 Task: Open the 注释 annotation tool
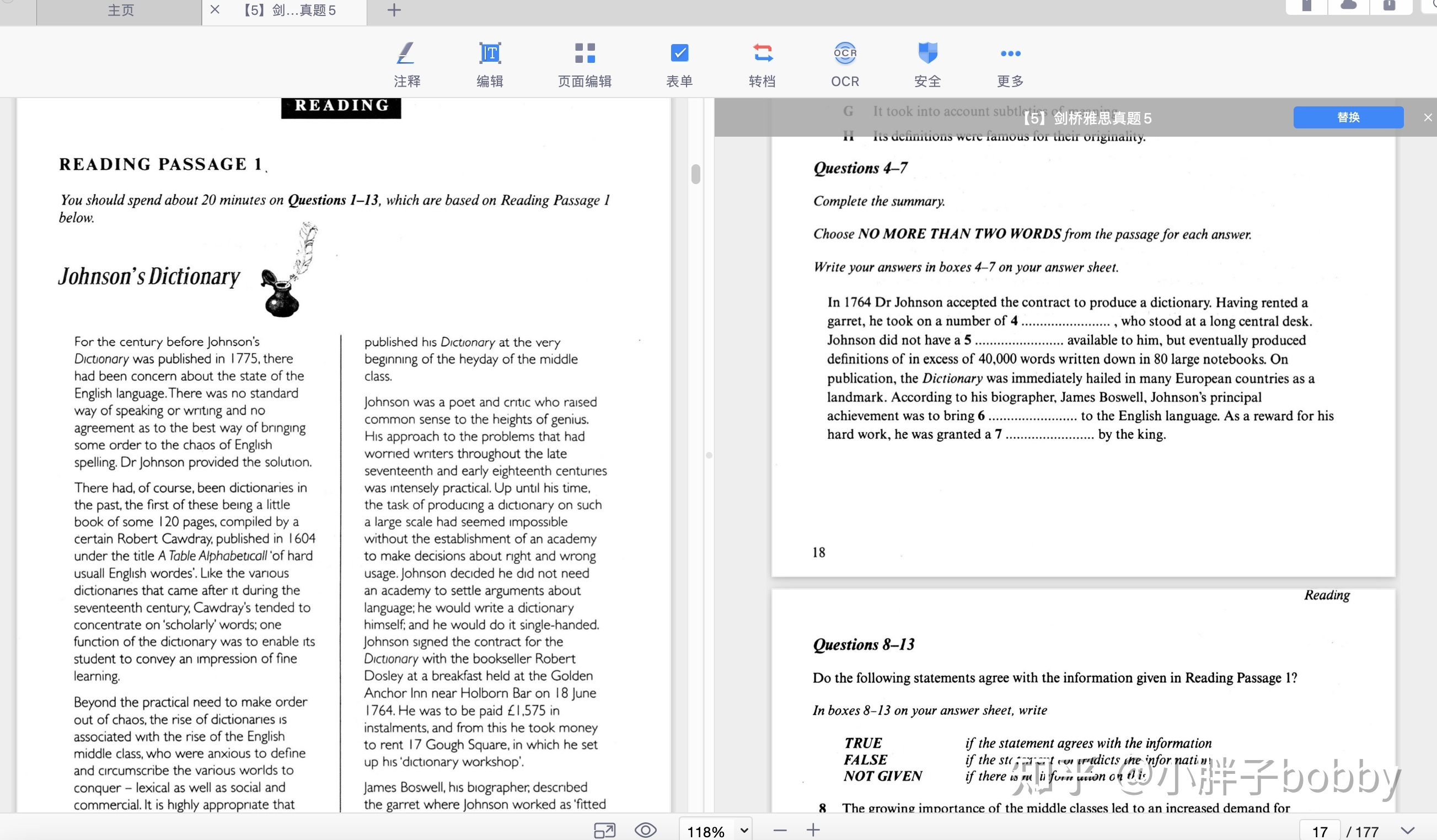pos(406,64)
